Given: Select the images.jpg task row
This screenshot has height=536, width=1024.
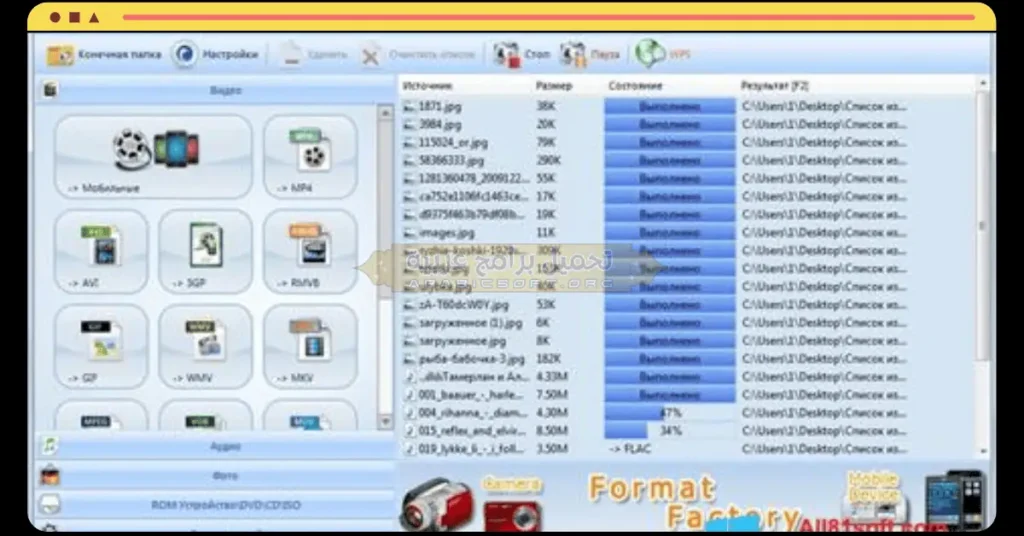Looking at the screenshot, I should pos(687,232).
